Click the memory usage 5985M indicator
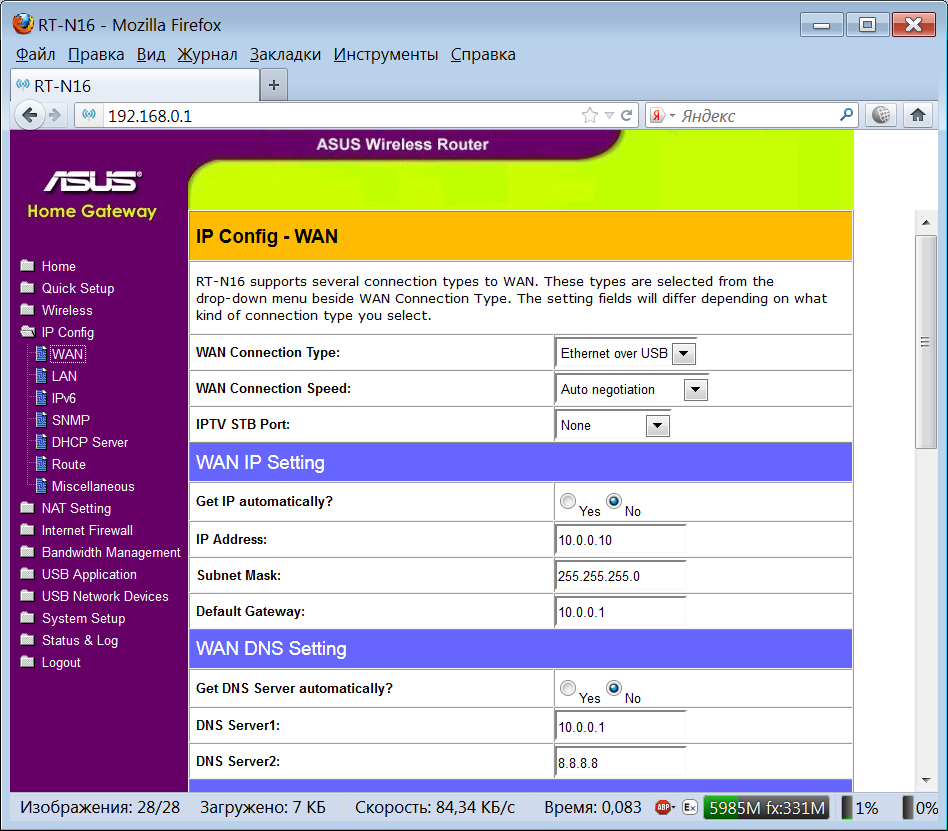 tap(767, 807)
